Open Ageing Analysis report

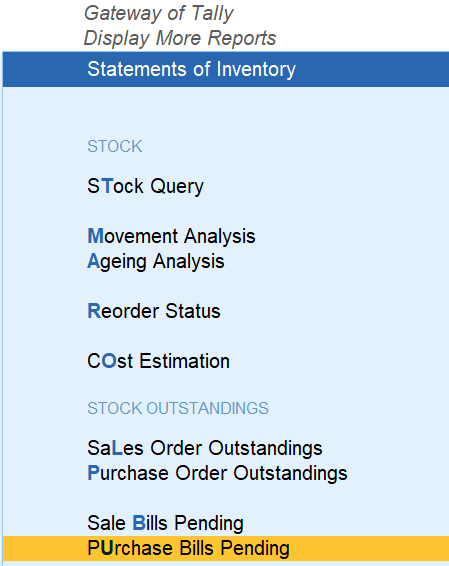pyautogui.click(x=156, y=262)
